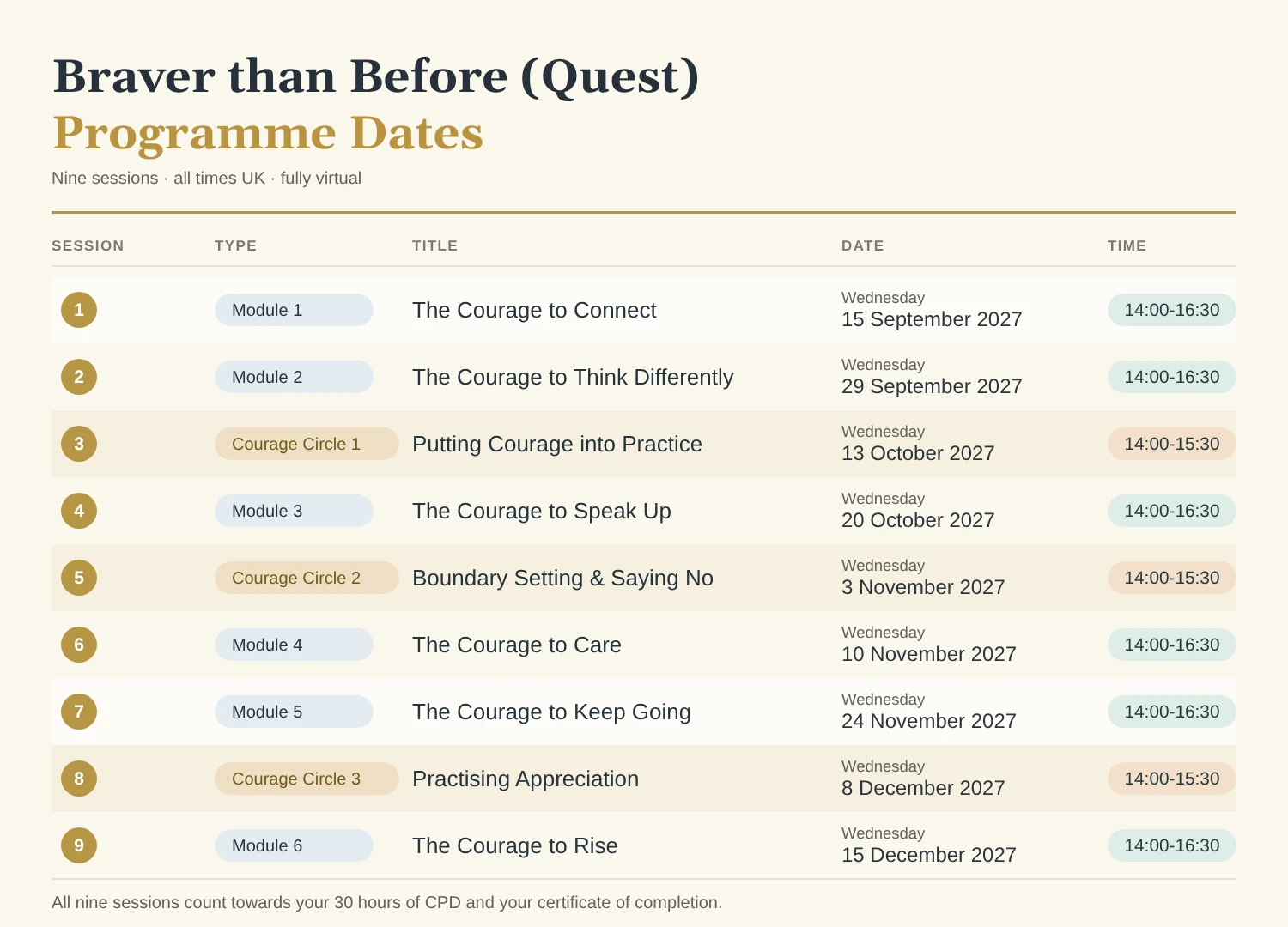Viewport: 1288px width, 927px height.
Task: Click the date '8 December 2027'
Action: click(923, 788)
